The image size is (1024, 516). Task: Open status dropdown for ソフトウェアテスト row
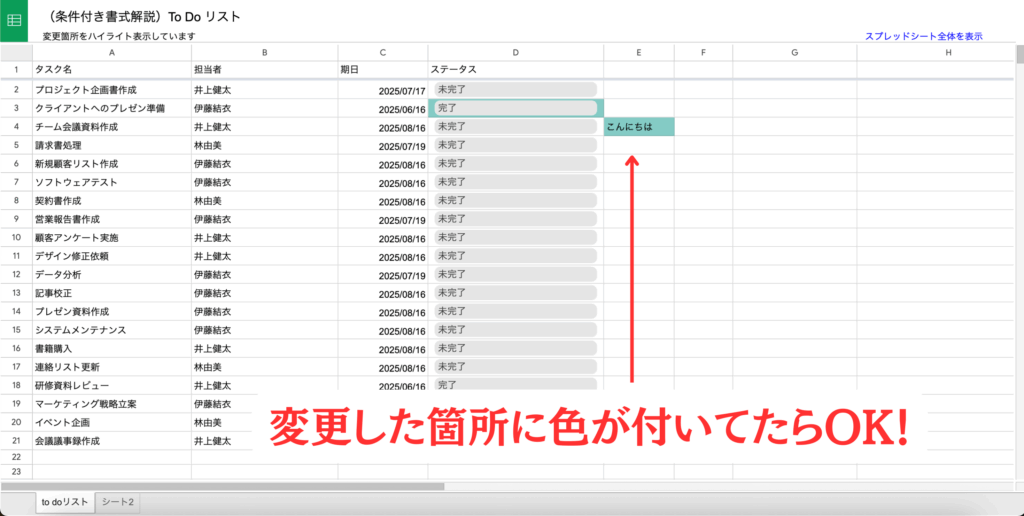point(516,182)
